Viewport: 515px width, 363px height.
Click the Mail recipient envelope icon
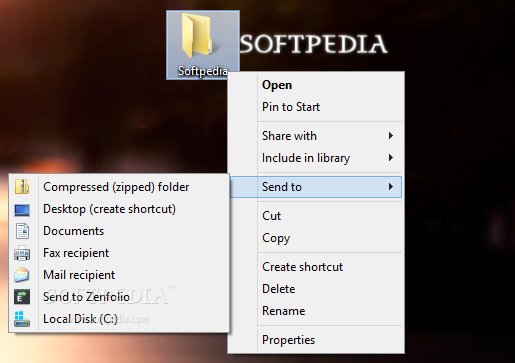coord(22,275)
